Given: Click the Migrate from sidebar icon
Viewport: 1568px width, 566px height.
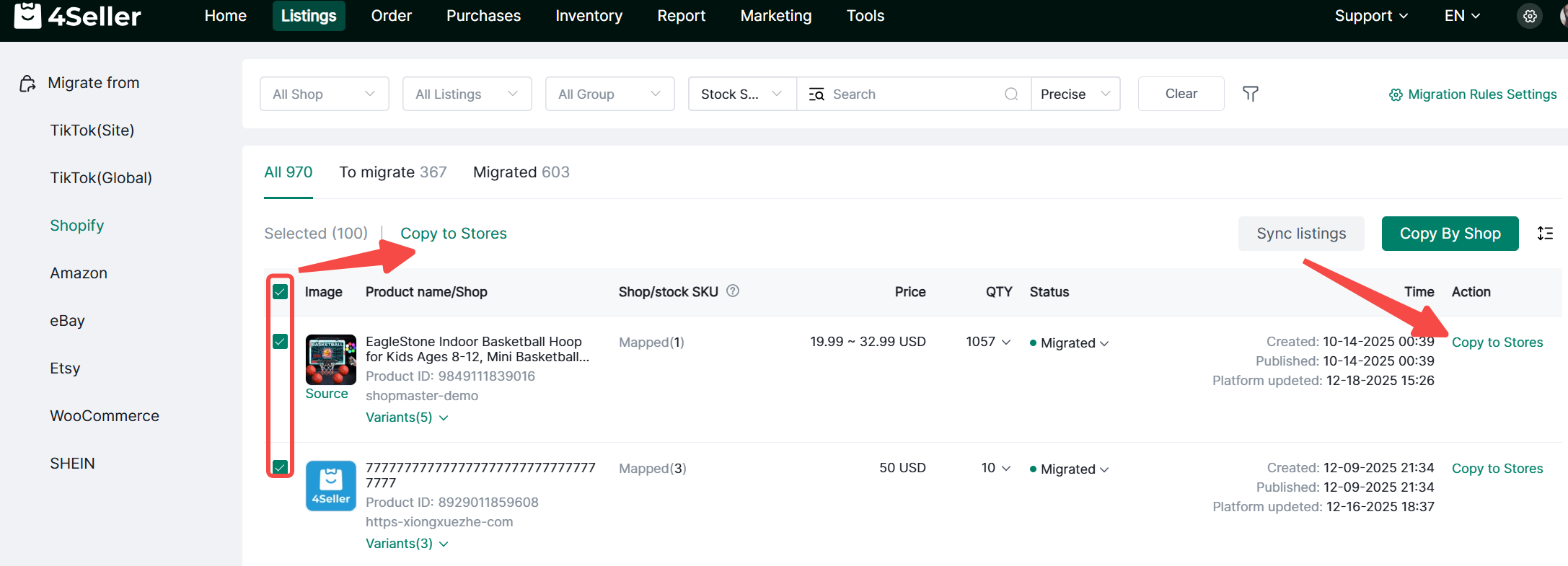Looking at the screenshot, I should click(27, 84).
